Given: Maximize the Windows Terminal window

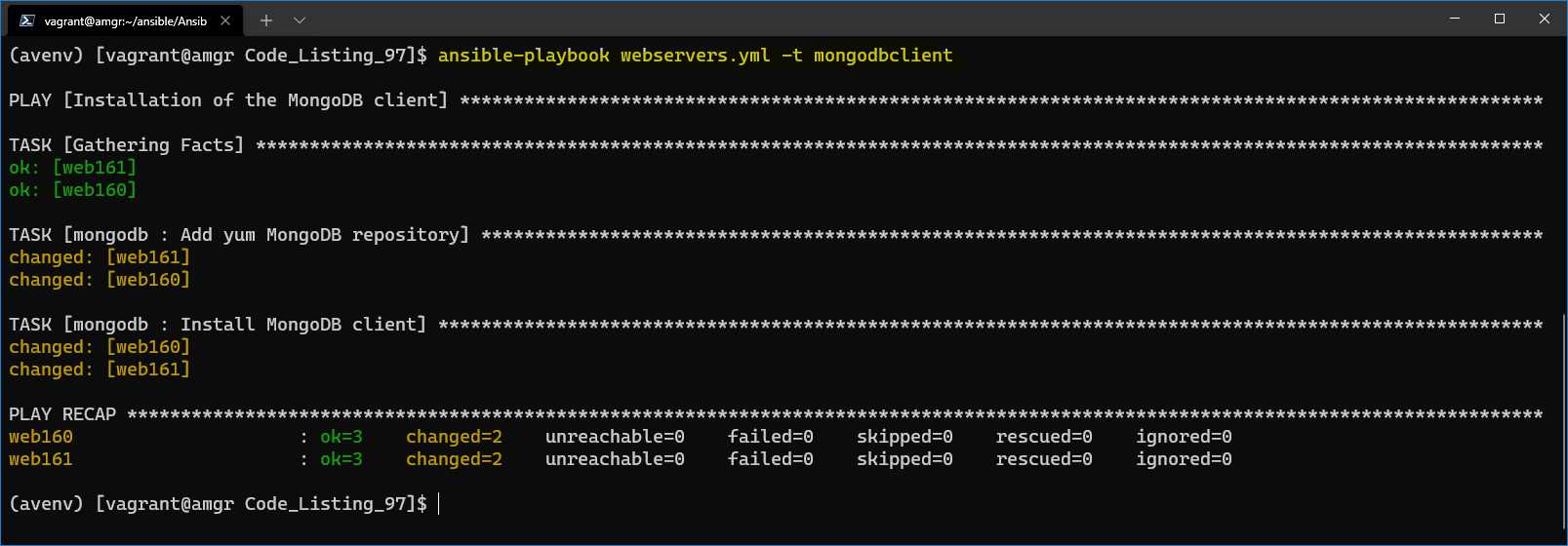Looking at the screenshot, I should point(1500,19).
